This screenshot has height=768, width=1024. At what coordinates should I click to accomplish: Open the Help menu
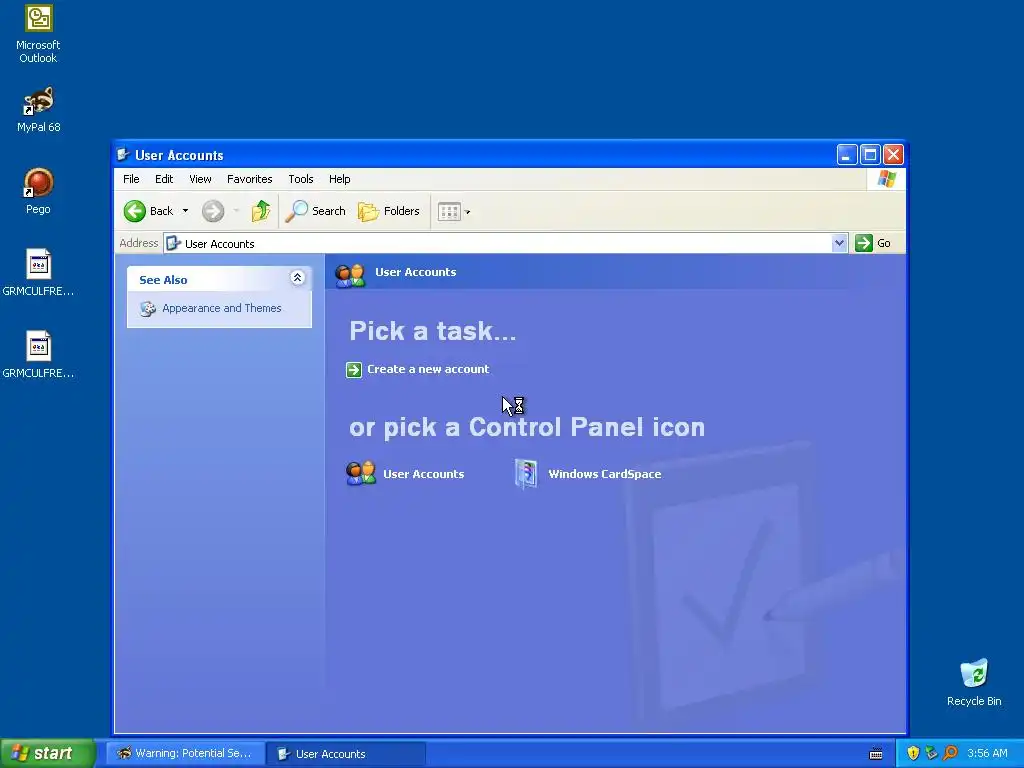coord(339,179)
